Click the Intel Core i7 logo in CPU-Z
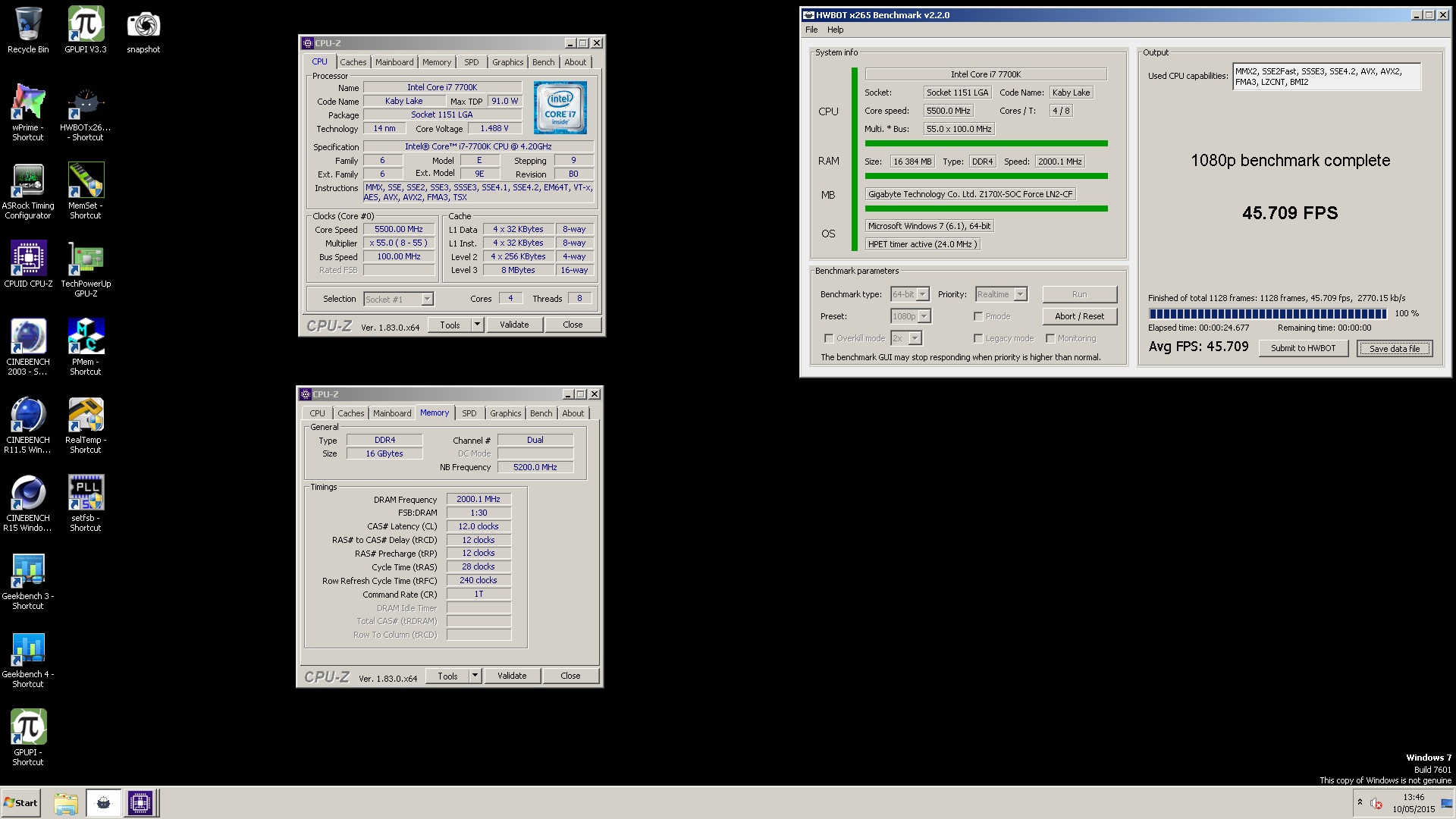The height and width of the screenshot is (819, 1456). (x=560, y=108)
